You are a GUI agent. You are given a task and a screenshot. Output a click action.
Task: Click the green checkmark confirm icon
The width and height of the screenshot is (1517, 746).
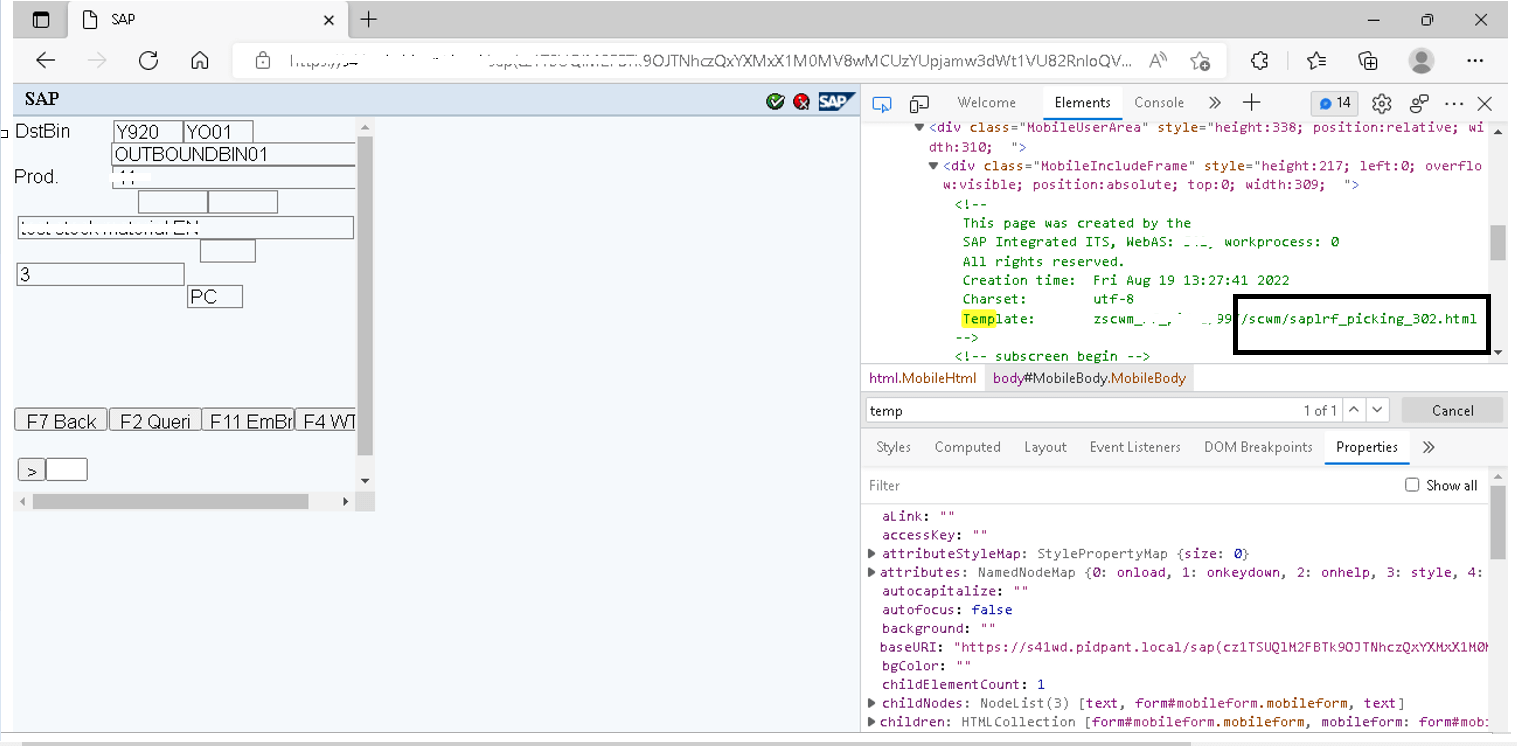coord(775,101)
